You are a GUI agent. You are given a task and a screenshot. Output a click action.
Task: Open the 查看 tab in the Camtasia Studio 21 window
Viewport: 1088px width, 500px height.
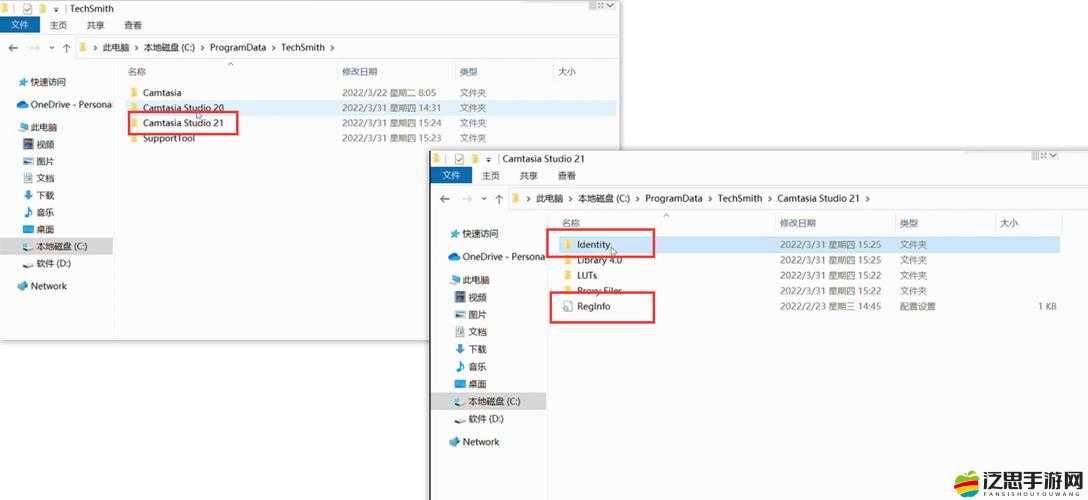coord(566,175)
